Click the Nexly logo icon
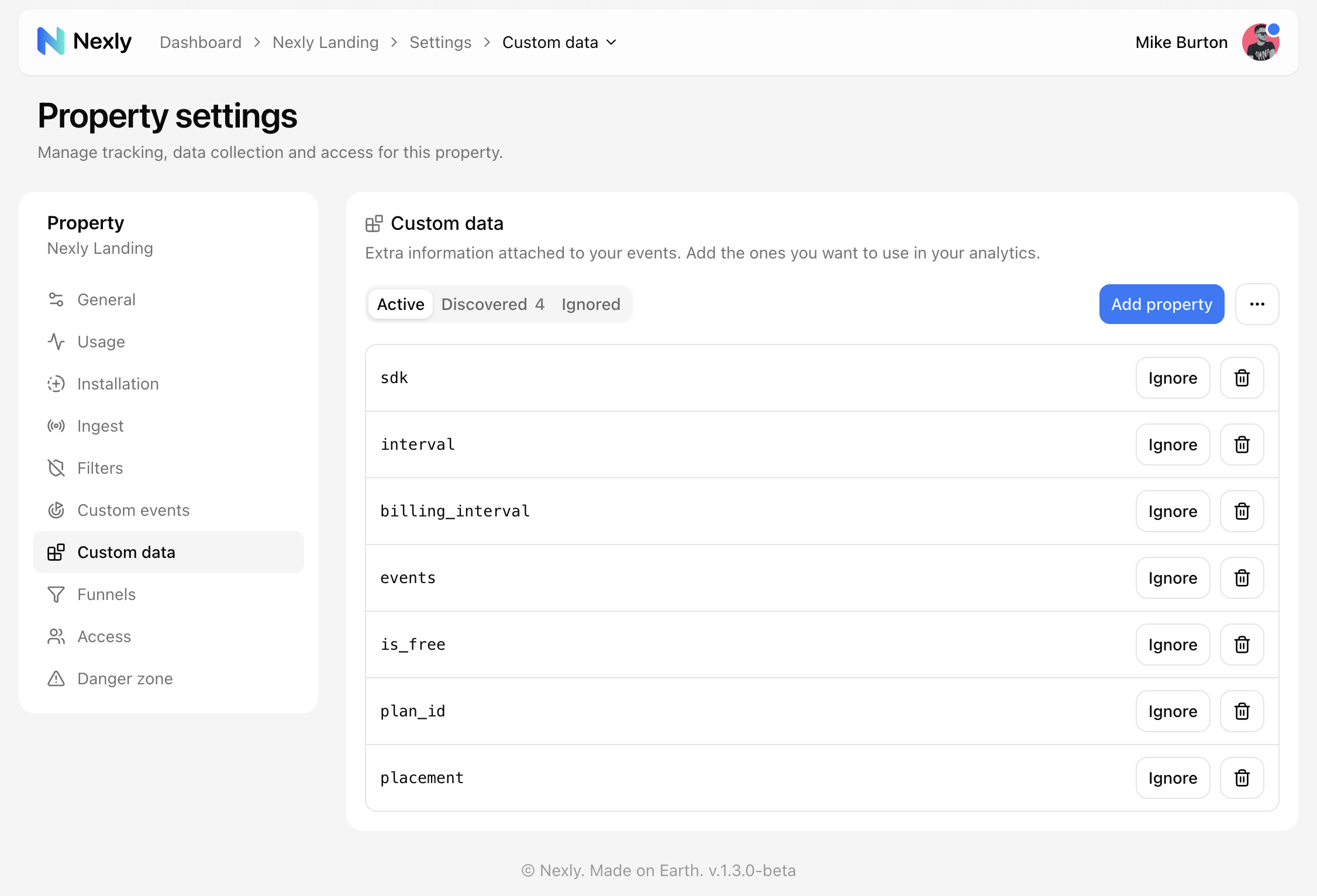The image size is (1317, 896). pyautogui.click(x=51, y=42)
